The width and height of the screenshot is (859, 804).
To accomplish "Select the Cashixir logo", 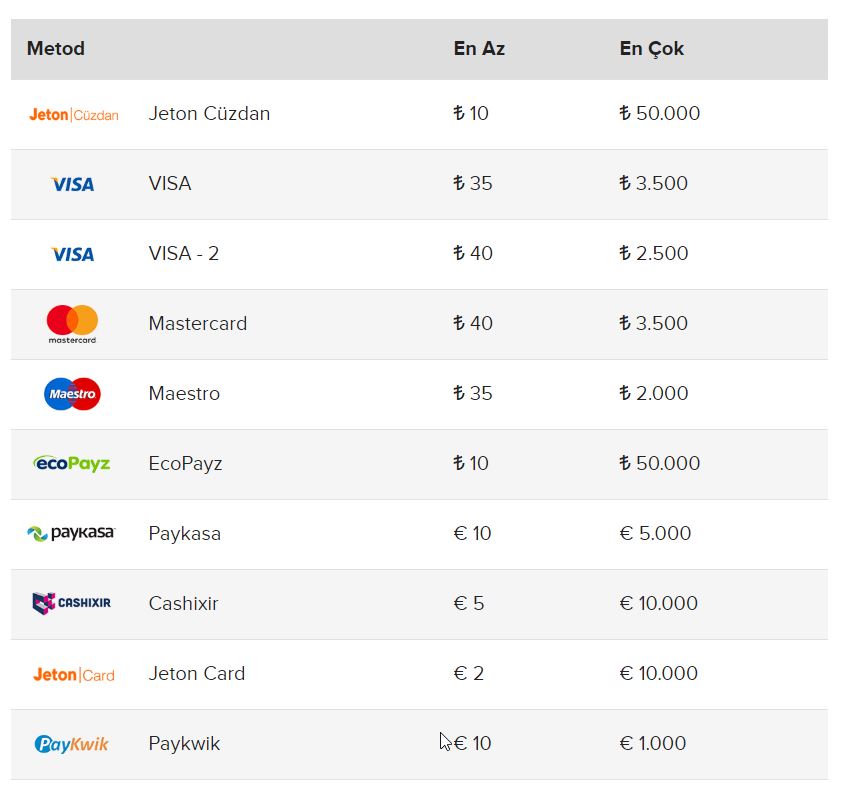I will pos(72,603).
